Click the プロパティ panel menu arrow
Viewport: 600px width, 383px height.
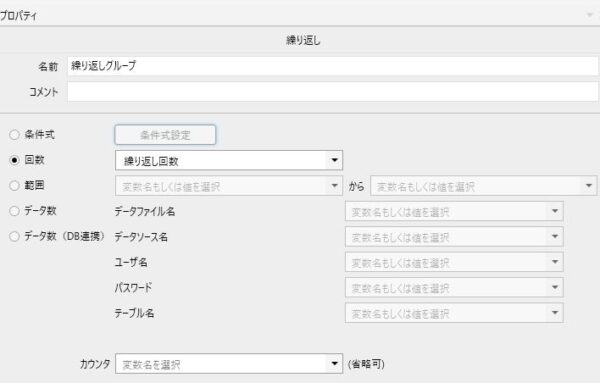590,15
